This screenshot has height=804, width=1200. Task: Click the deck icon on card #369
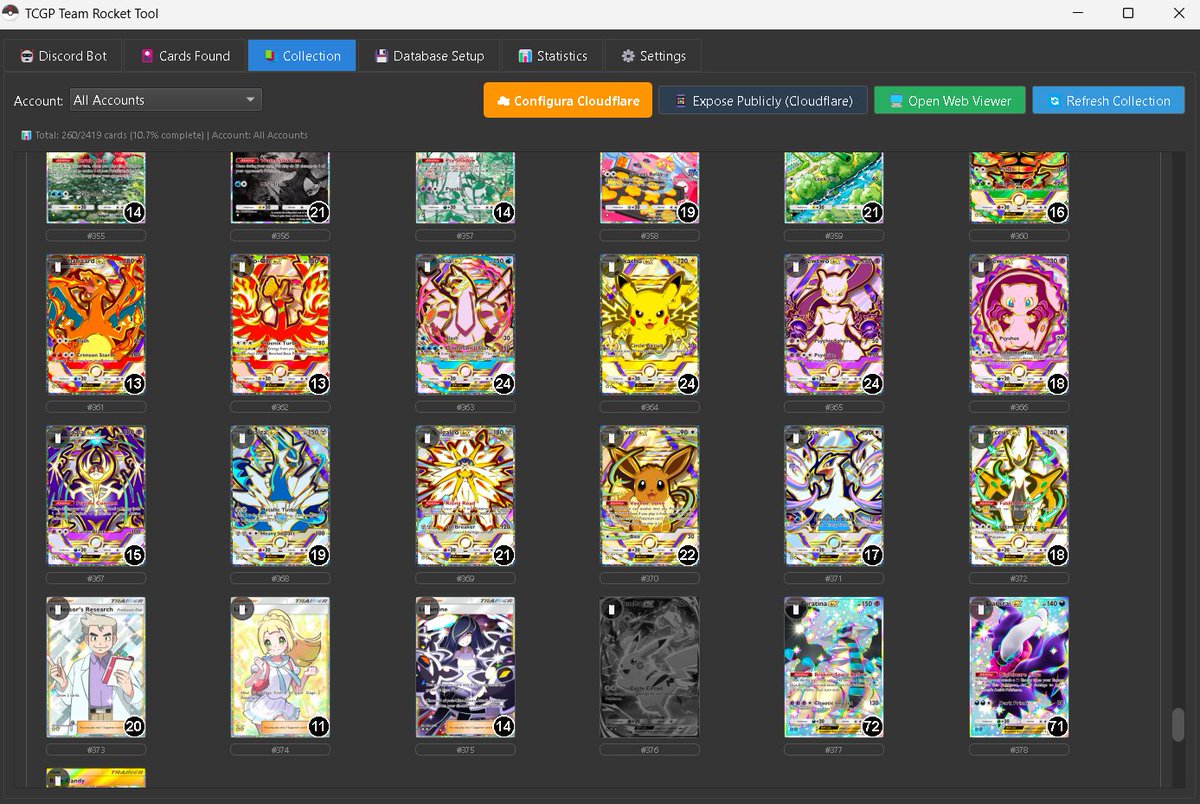(427, 439)
